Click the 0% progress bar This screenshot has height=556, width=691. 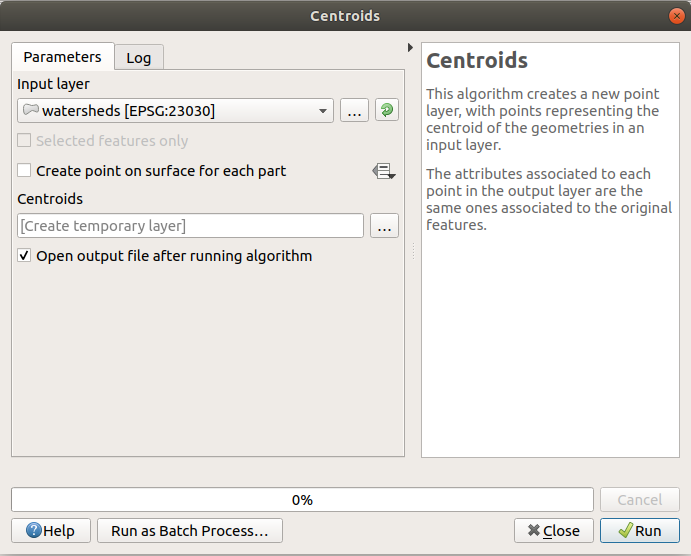pyautogui.click(x=302, y=499)
